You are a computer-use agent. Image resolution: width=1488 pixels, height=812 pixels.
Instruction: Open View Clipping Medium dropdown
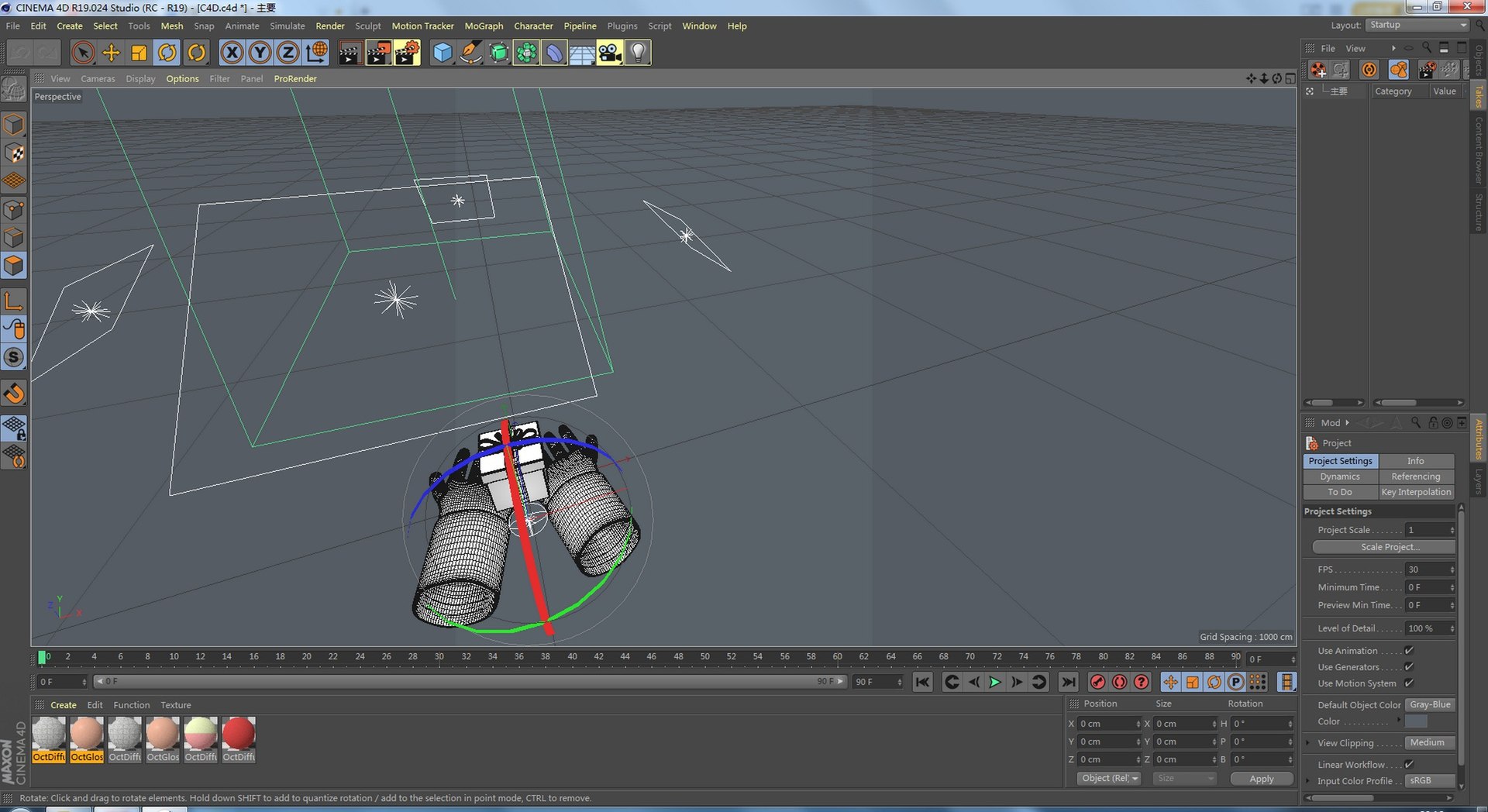[x=1430, y=743]
